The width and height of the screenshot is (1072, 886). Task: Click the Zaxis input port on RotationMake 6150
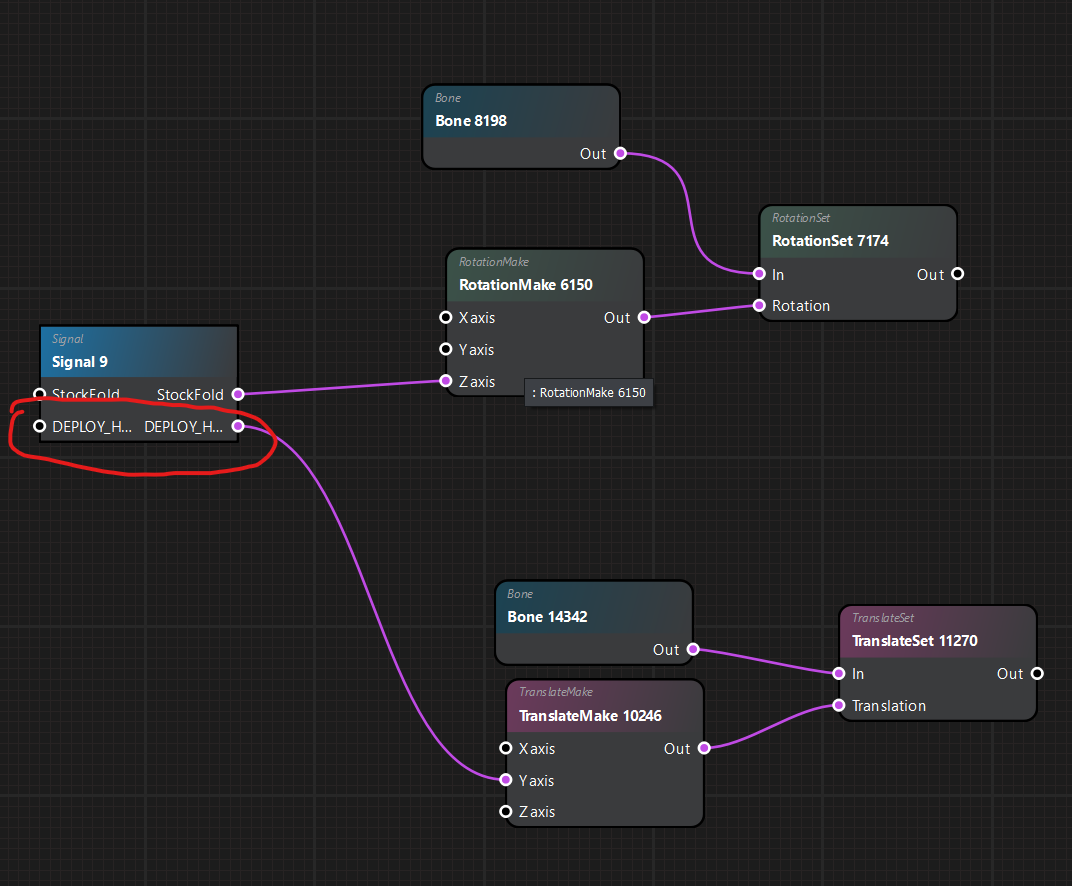(x=446, y=381)
